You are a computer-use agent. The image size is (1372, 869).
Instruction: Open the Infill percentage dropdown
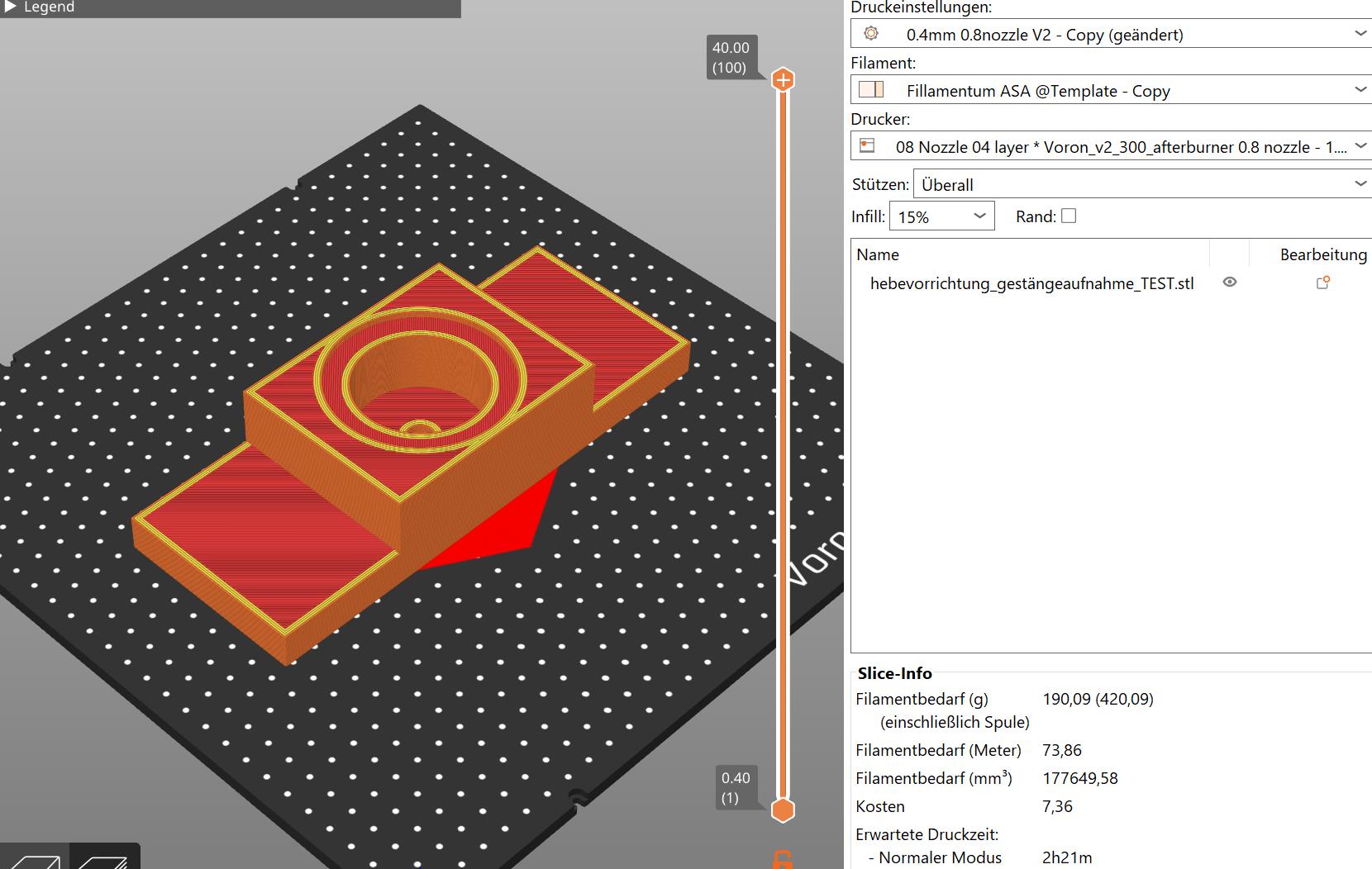point(979,216)
